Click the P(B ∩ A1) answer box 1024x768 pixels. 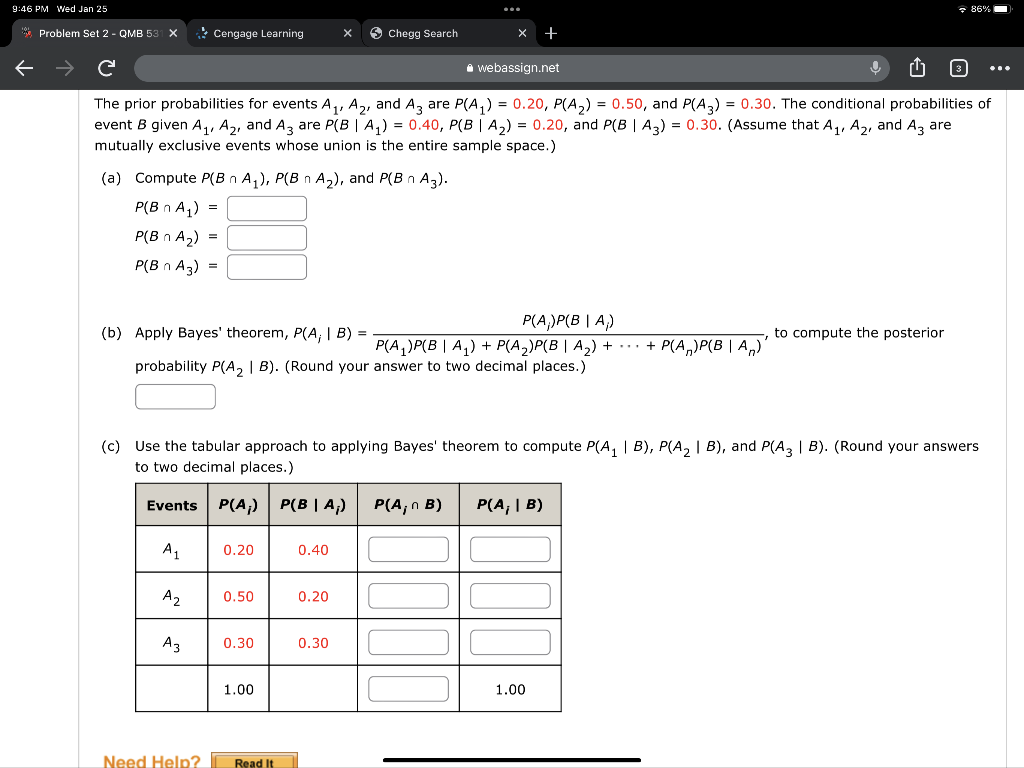tap(266, 208)
